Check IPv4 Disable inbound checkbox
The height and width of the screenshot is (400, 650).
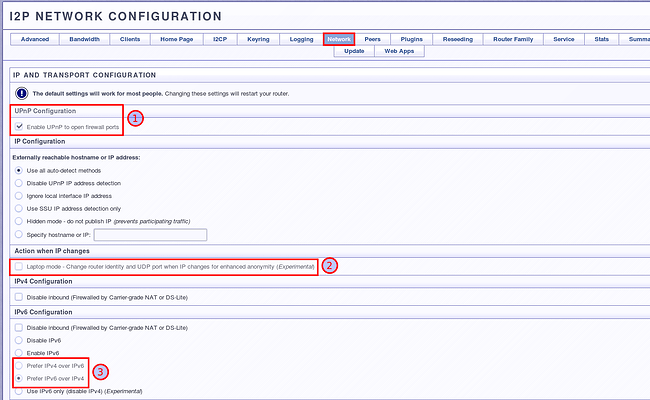[x=19, y=297]
